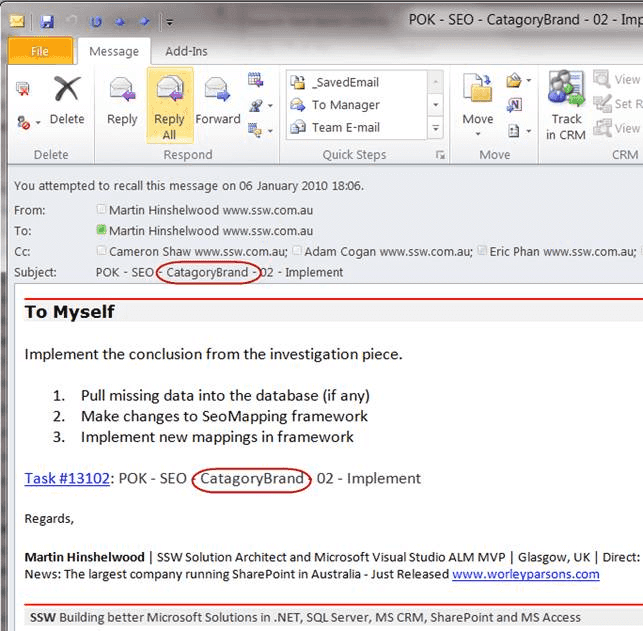This screenshot has height=631, width=643.
Task: Click the Team E-mail quick step
Action: [x=345, y=127]
